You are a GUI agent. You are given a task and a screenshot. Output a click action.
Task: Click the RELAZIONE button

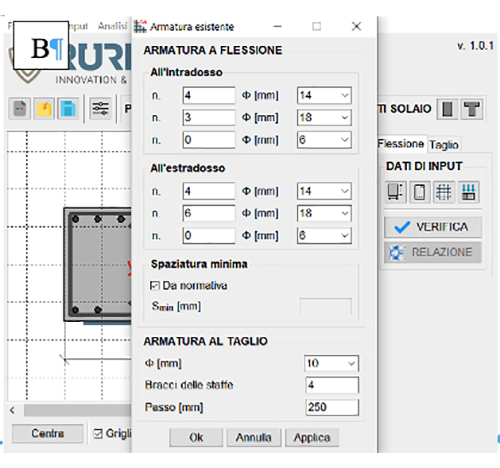pyautogui.click(x=433, y=252)
